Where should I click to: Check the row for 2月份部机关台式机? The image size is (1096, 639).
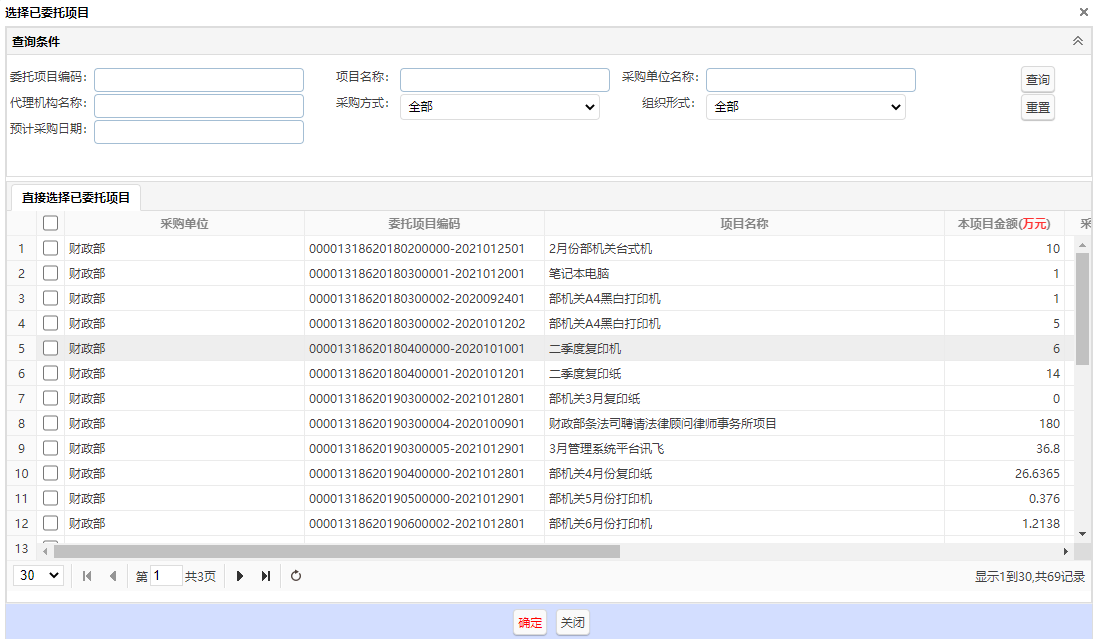click(x=51, y=248)
